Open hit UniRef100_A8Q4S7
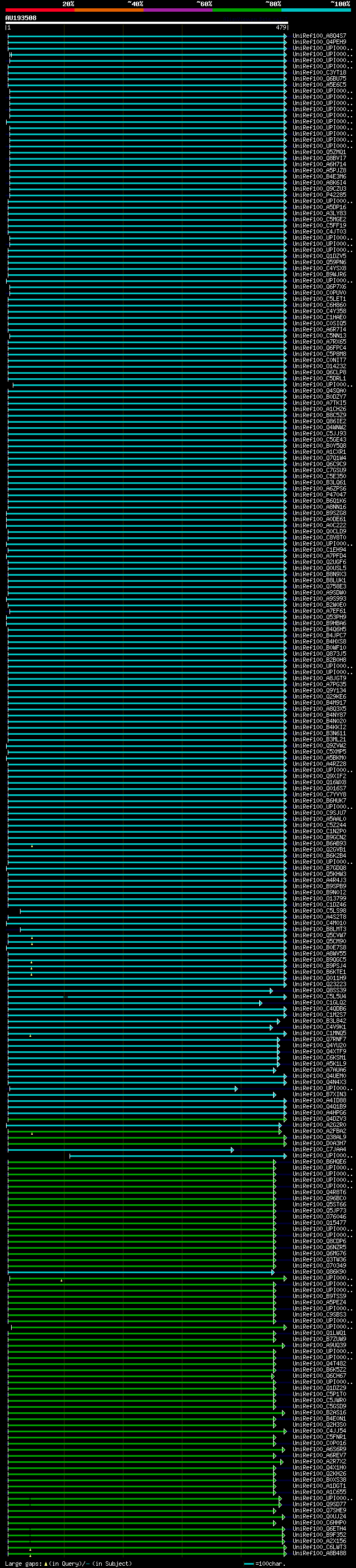 click(319, 36)
